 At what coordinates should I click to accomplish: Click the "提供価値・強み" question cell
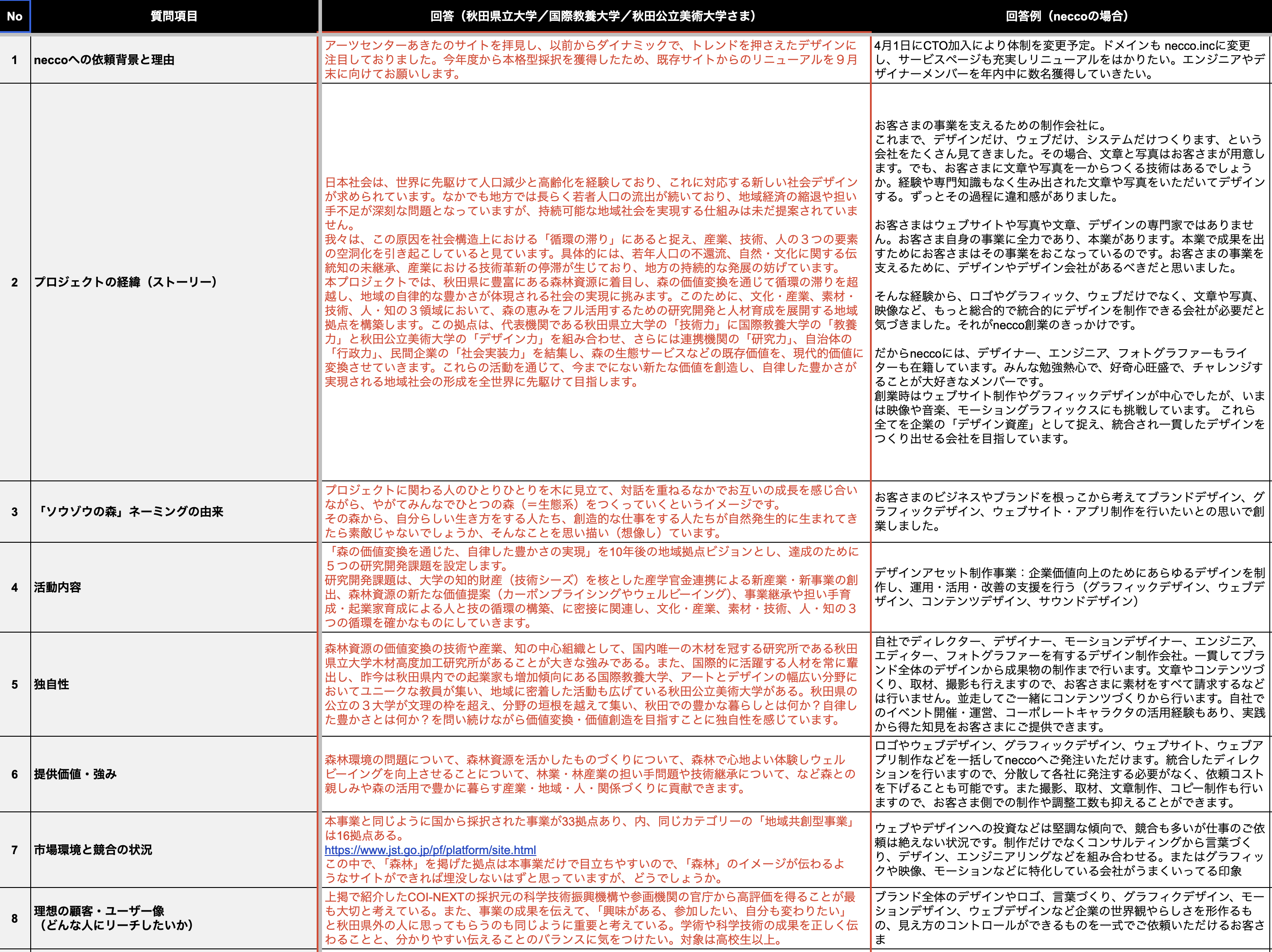pyautogui.click(x=173, y=774)
